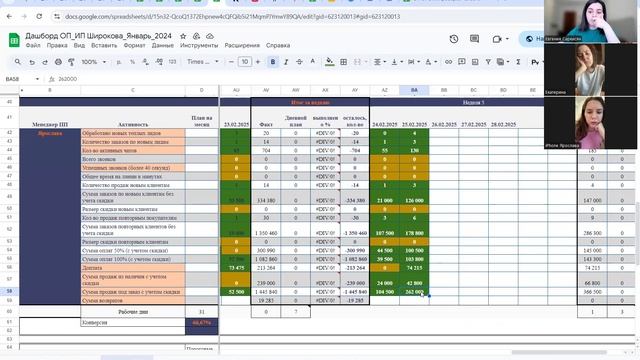
Task: Open the Правка menu
Action: (x=57, y=45)
